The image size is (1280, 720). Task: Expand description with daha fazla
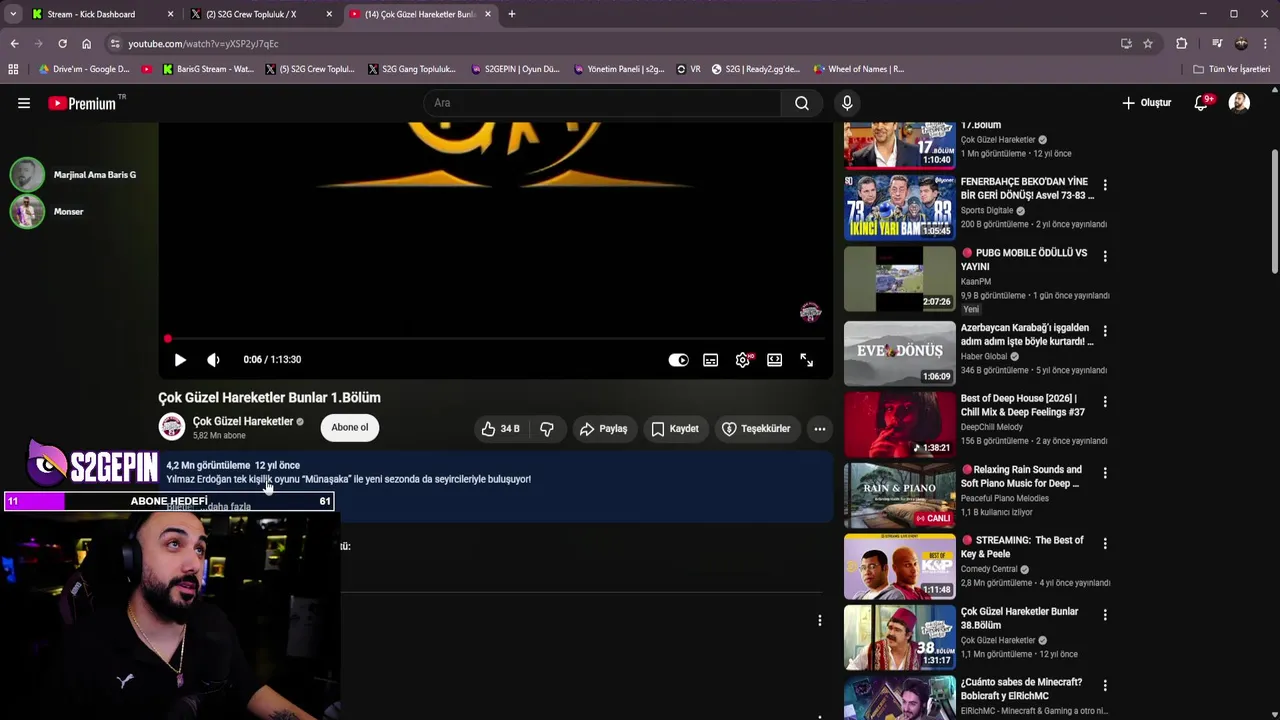click(x=228, y=507)
